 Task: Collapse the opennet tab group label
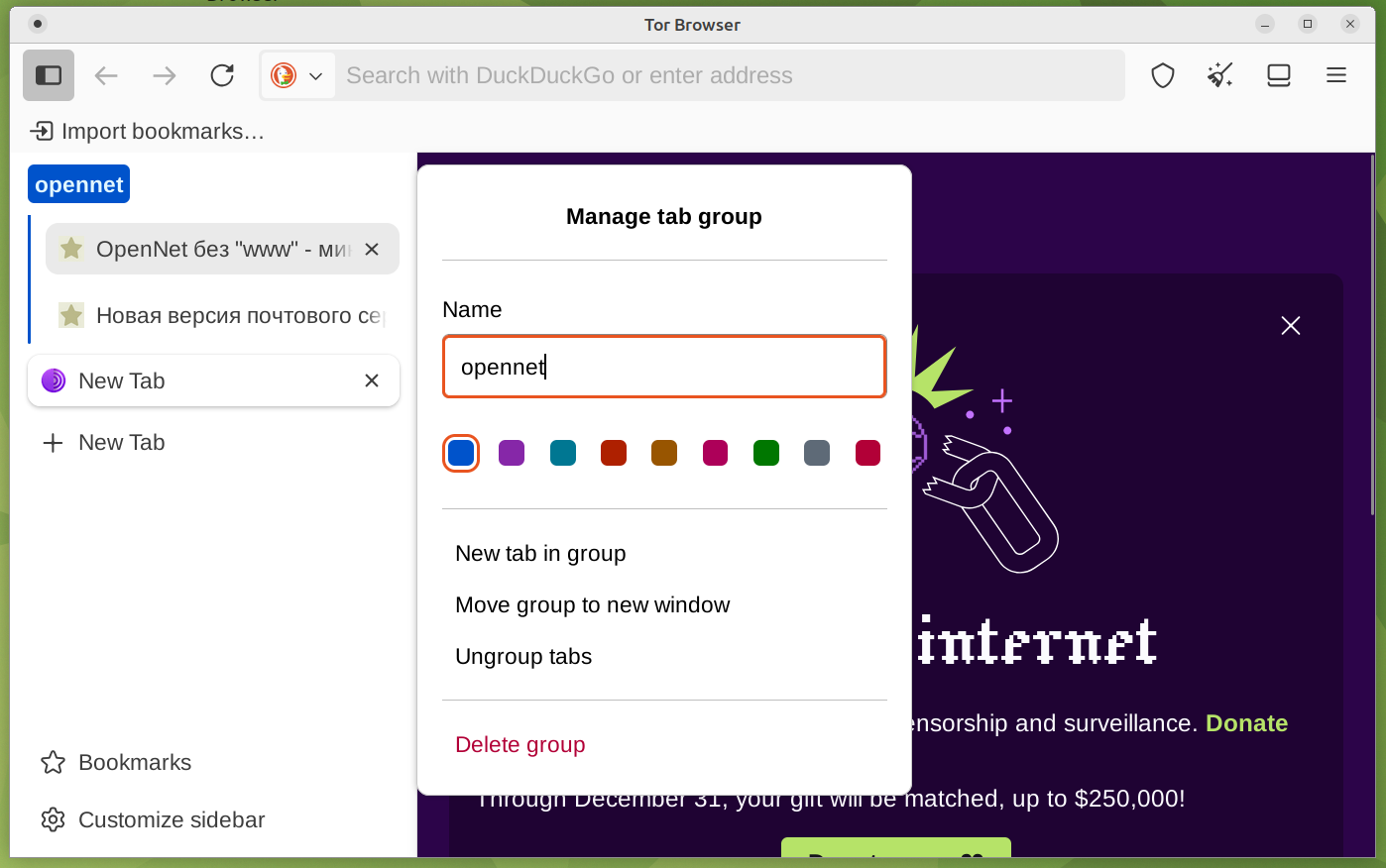coord(79,184)
